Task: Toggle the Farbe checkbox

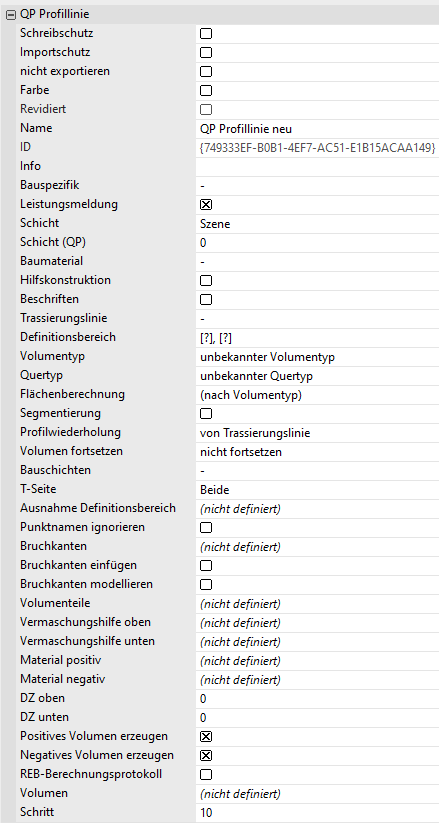Action: (x=206, y=91)
